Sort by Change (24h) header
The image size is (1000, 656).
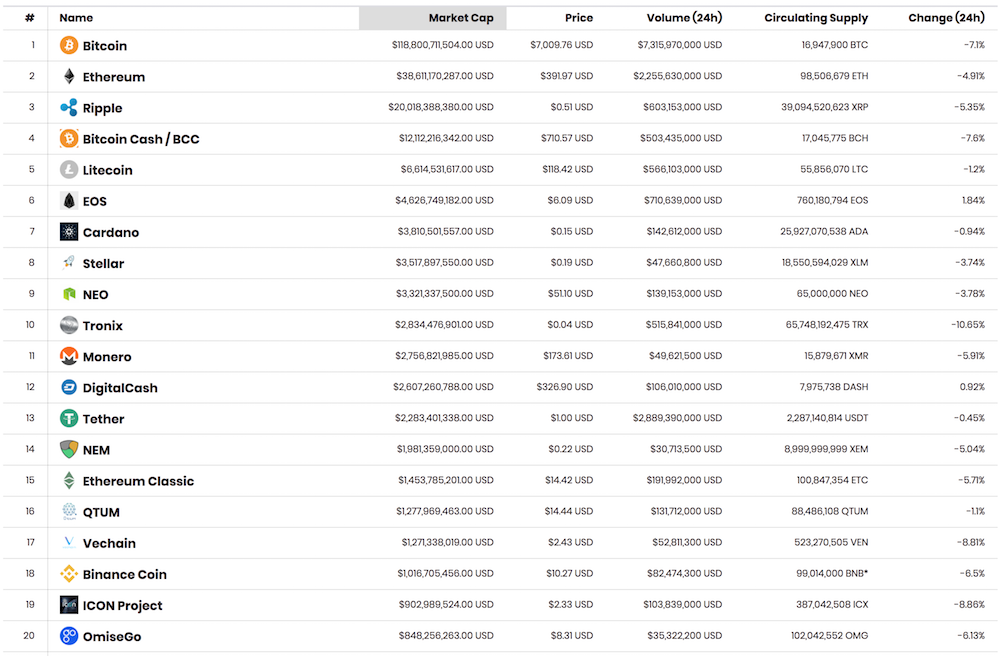click(x=946, y=18)
